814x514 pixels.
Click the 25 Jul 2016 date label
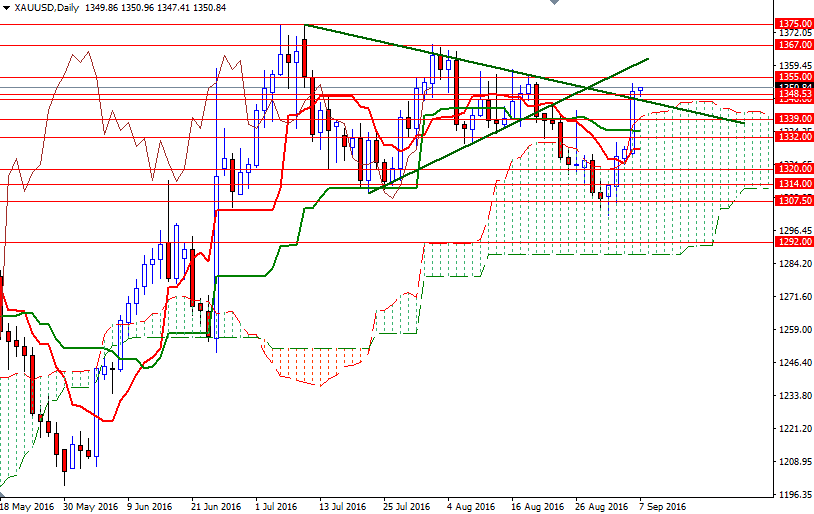coord(406,507)
